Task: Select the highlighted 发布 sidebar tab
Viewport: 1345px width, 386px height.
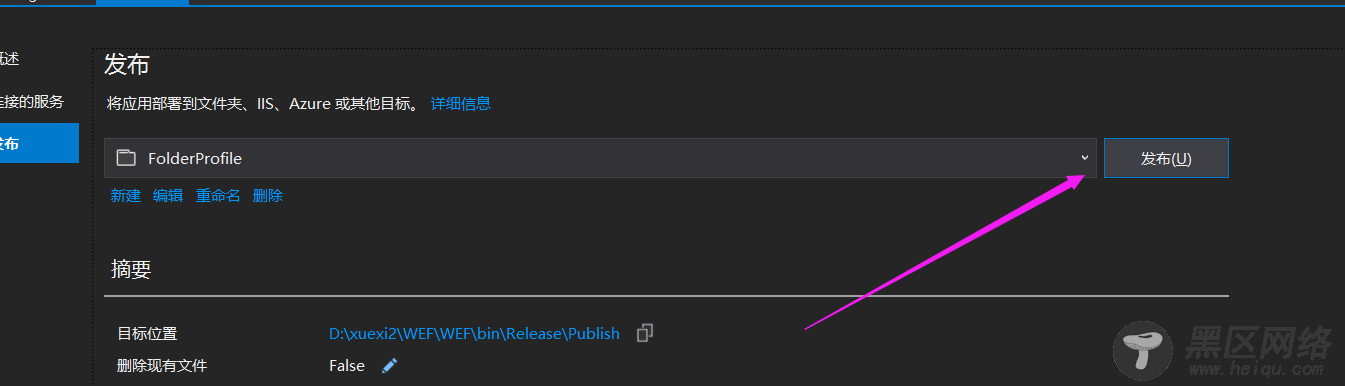Action: (39, 143)
